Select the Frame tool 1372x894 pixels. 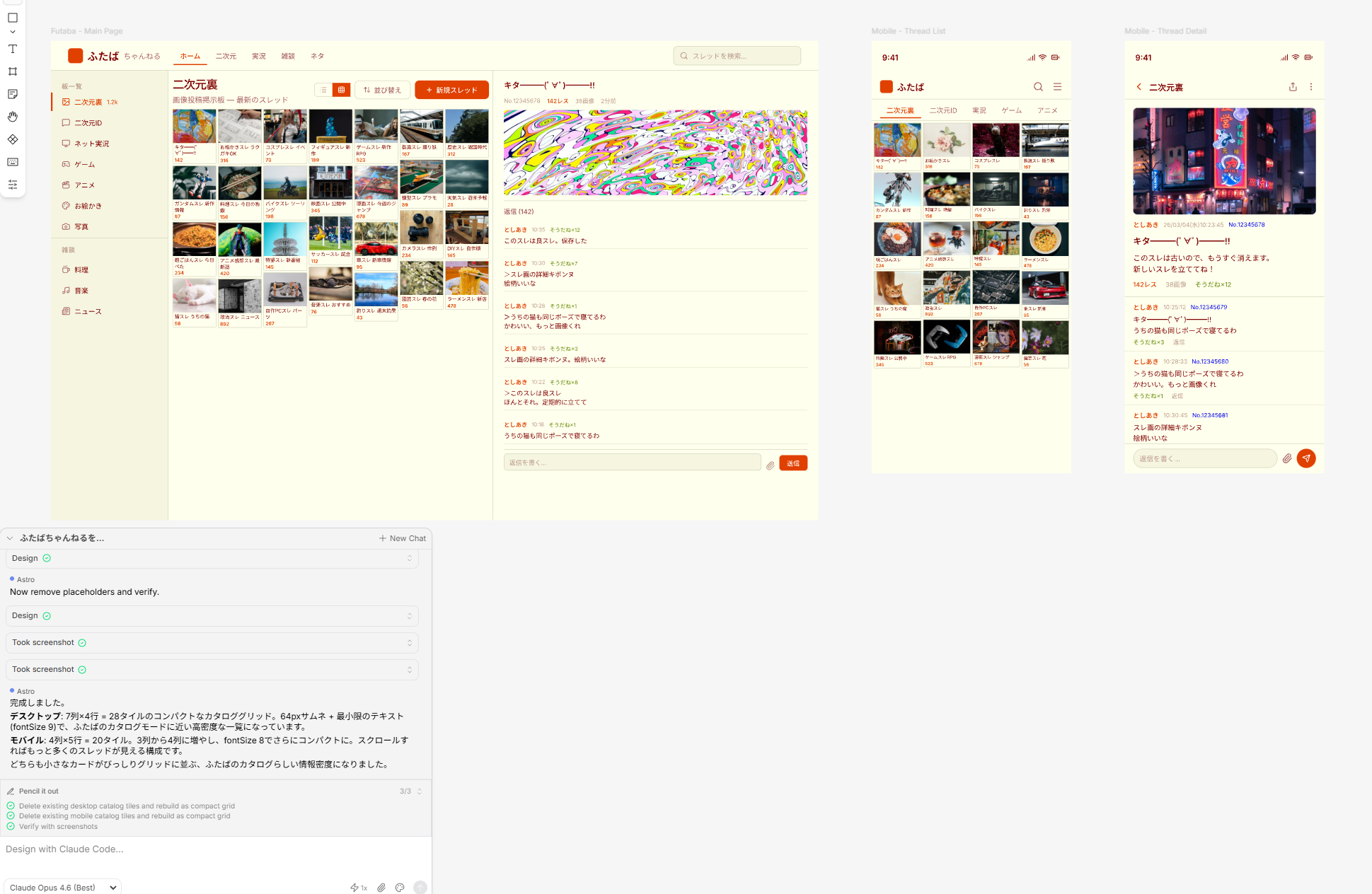13,71
